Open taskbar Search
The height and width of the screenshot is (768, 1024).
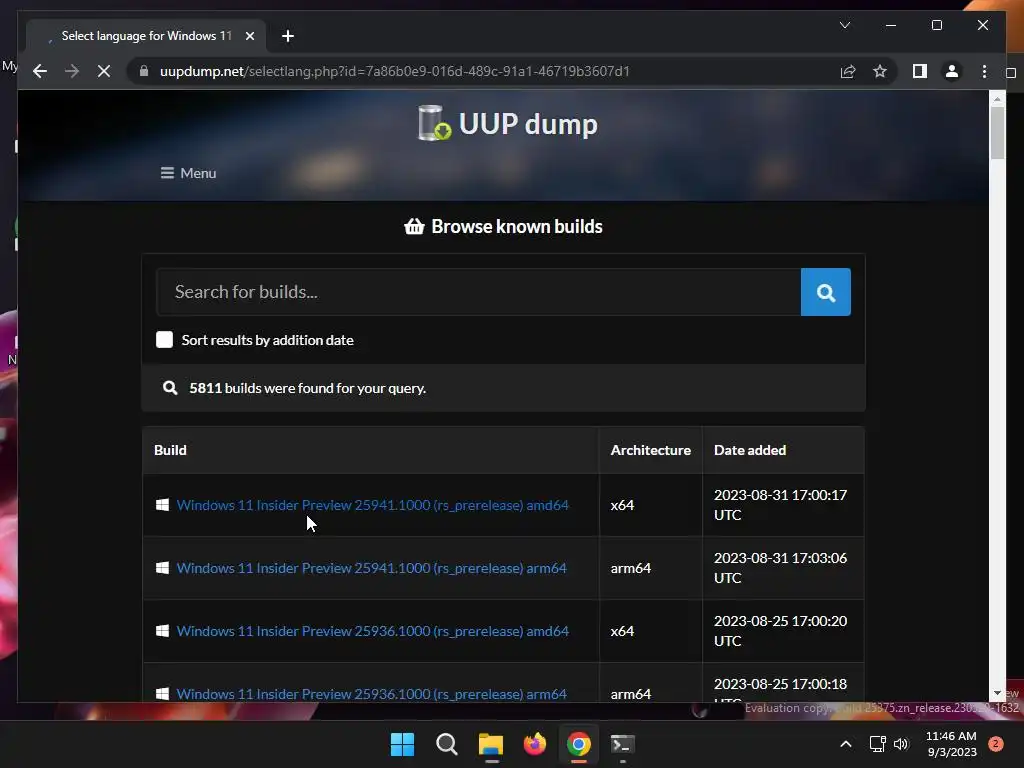pos(447,744)
